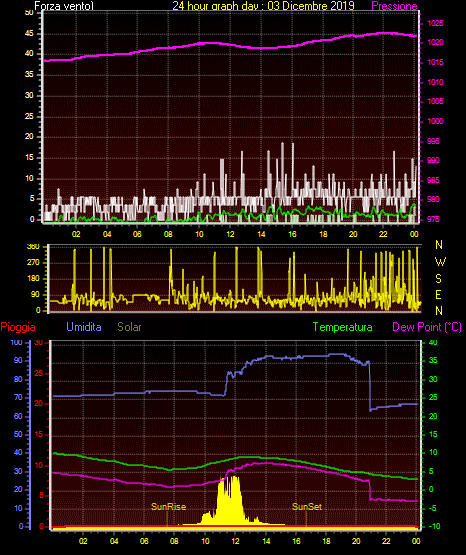The height and width of the screenshot is (555, 466).
Task: Select the green 'Temperatura' legend label
Action: pos(343,327)
